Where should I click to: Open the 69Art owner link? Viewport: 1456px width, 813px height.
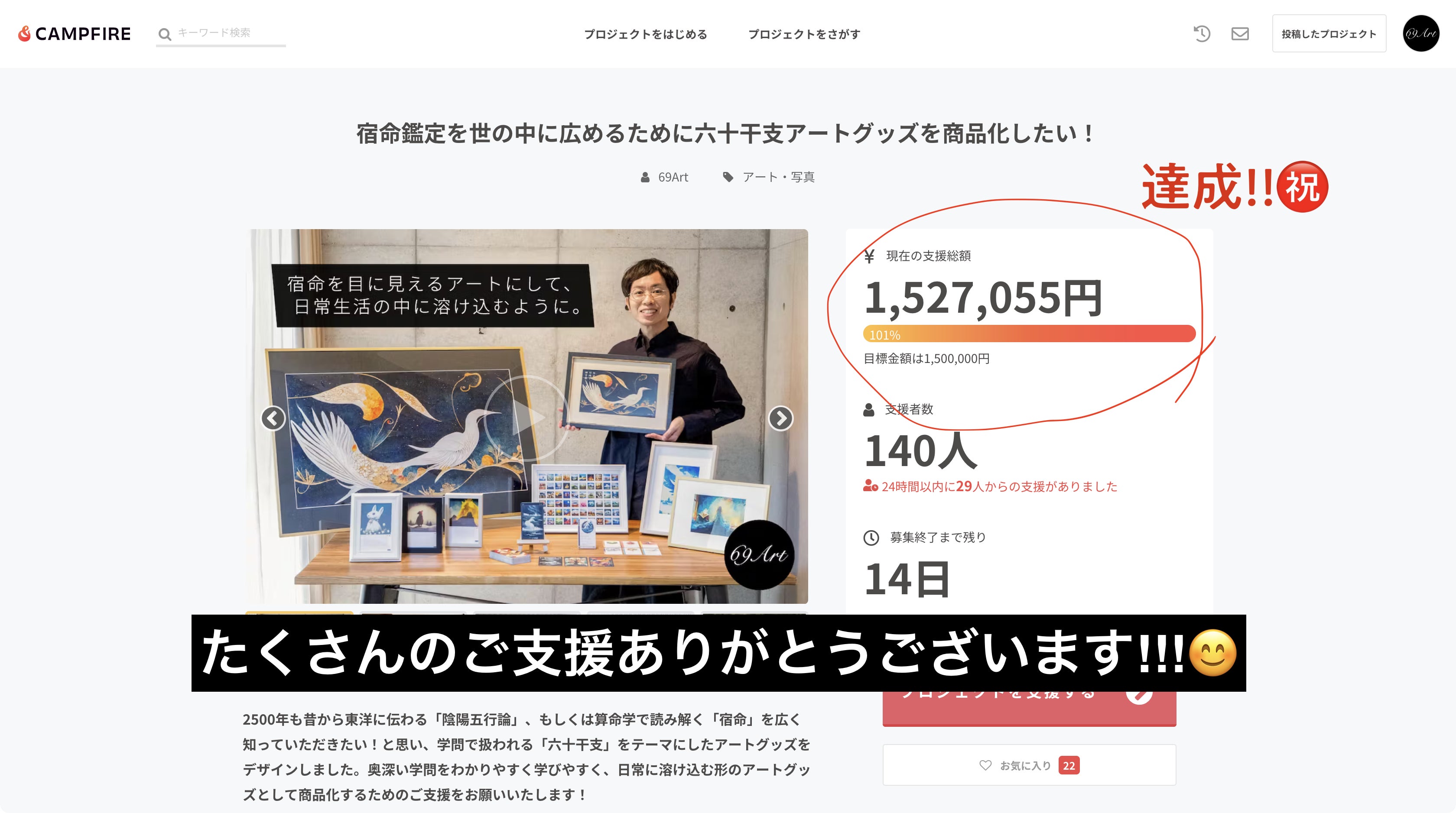665,178
